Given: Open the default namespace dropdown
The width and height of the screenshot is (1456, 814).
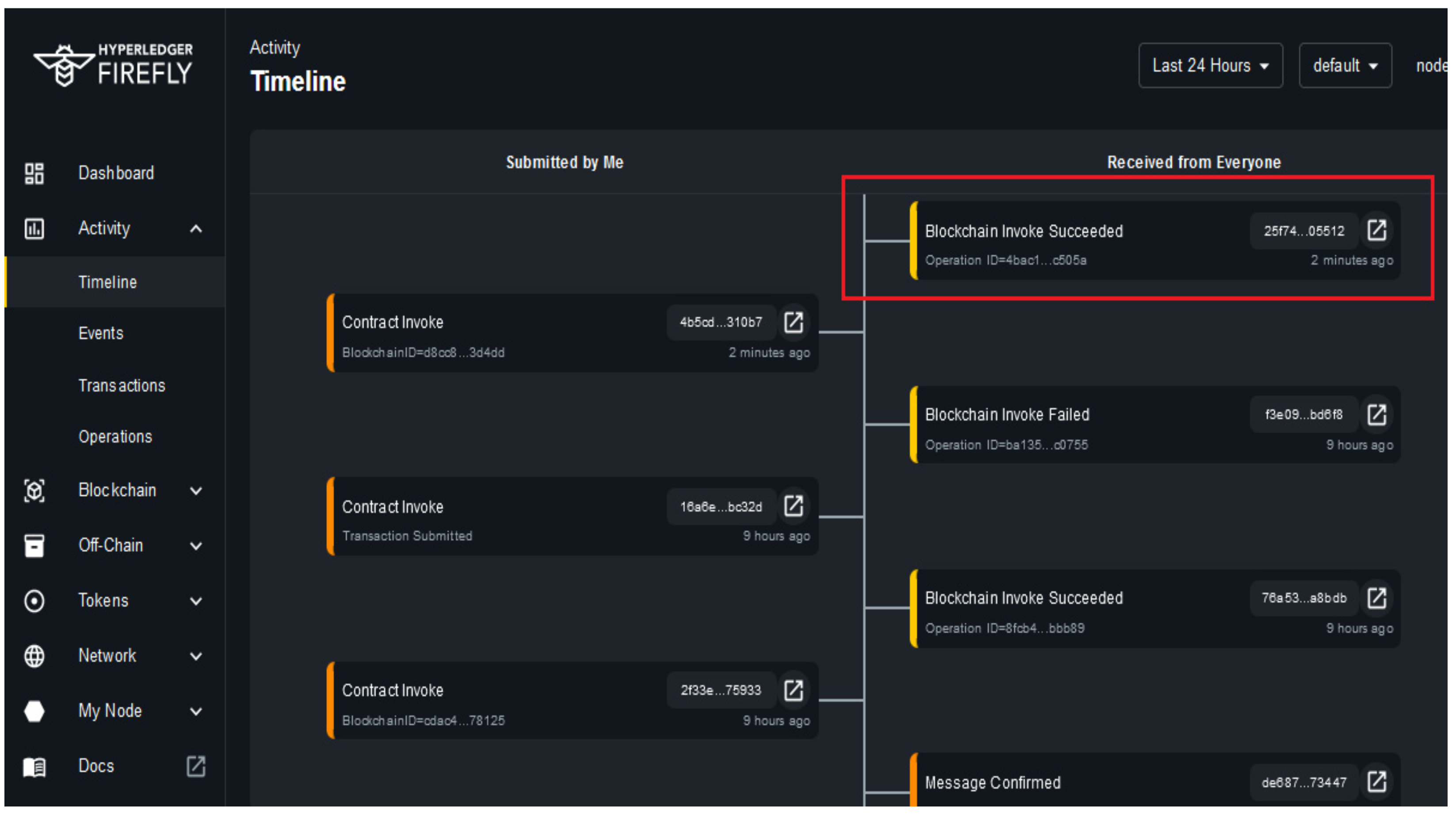Looking at the screenshot, I should [x=1345, y=65].
